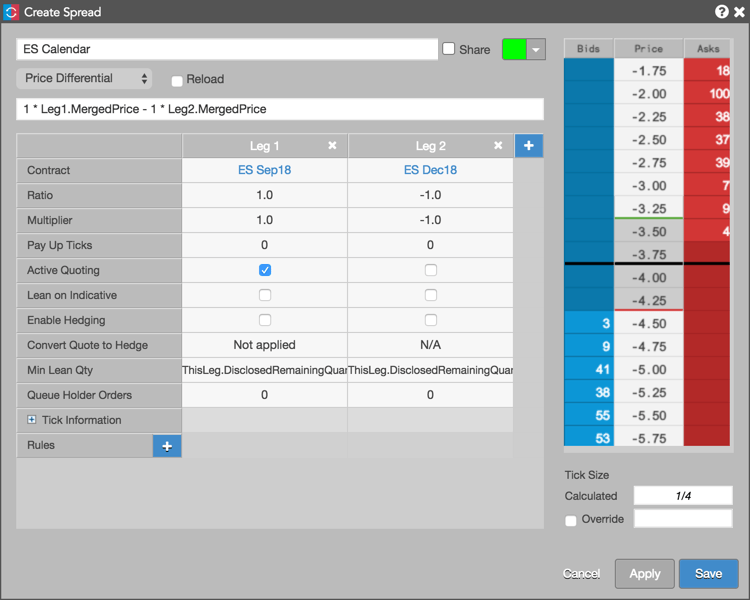The image size is (750, 600).
Task: Click Leg 2 Queue Holder Orders value
Action: click(430, 395)
